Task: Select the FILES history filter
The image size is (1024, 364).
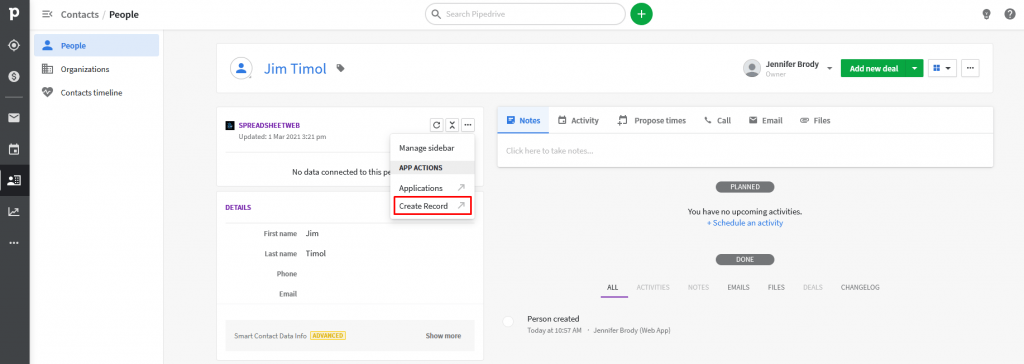Action: click(x=776, y=288)
